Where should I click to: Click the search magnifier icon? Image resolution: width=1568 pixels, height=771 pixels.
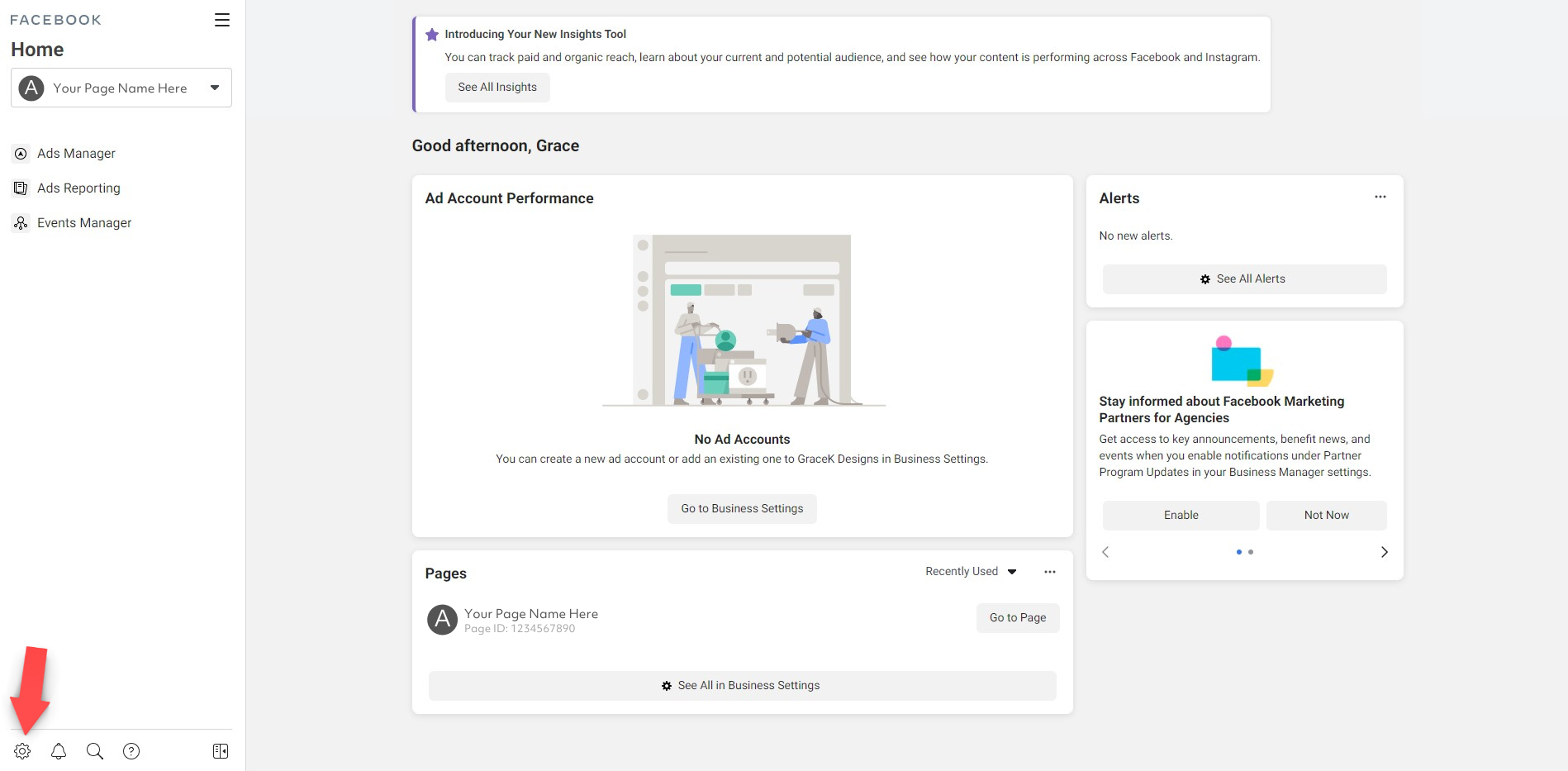pos(95,751)
